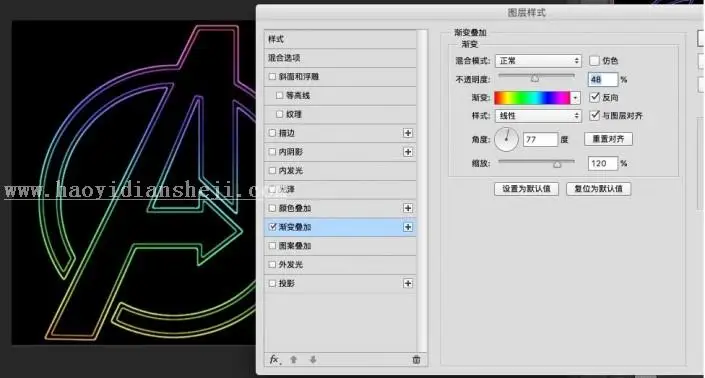
Task: Enable the 外发光 checkbox
Action: (272, 264)
